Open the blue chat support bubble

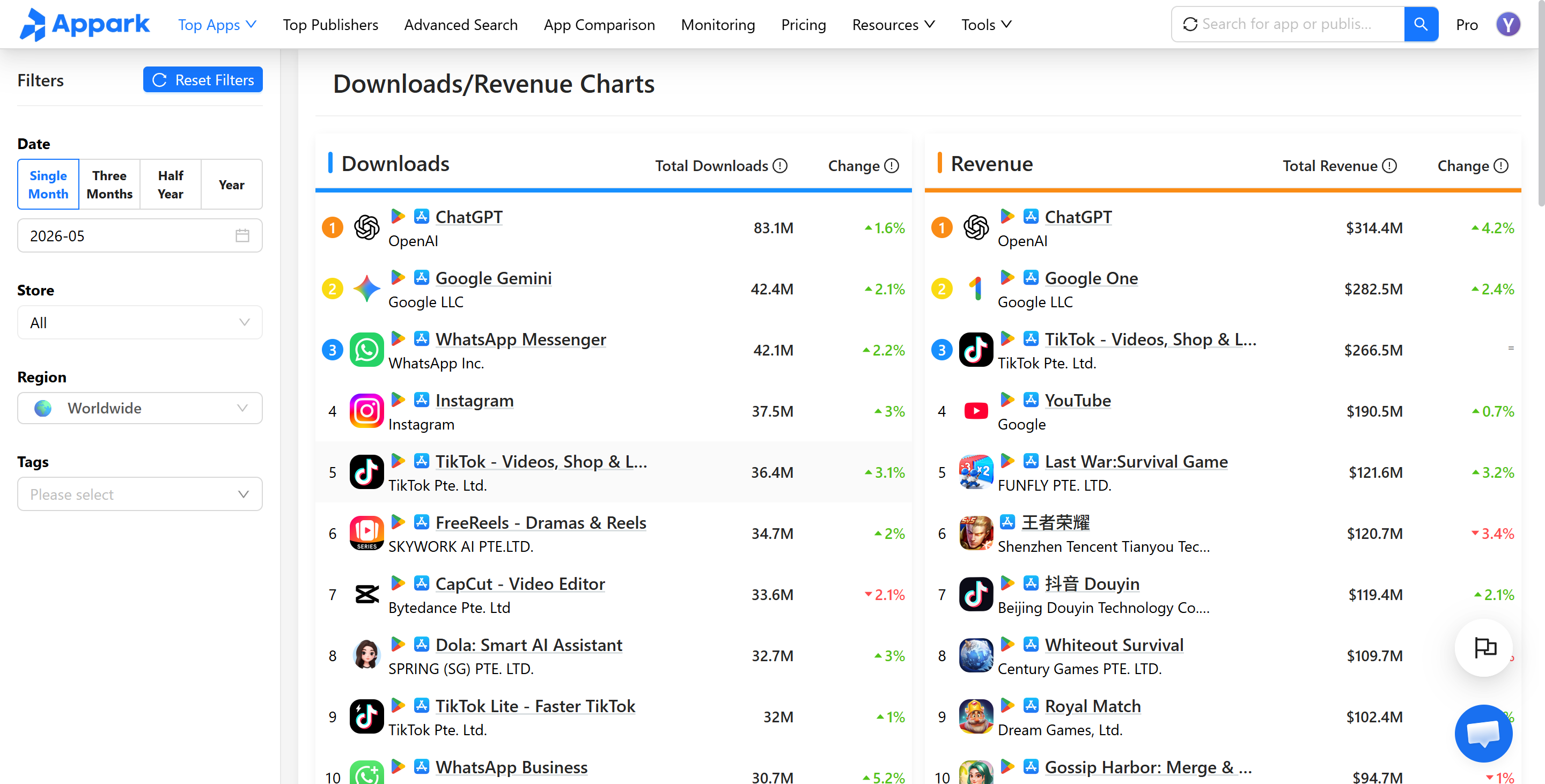click(1483, 733)
